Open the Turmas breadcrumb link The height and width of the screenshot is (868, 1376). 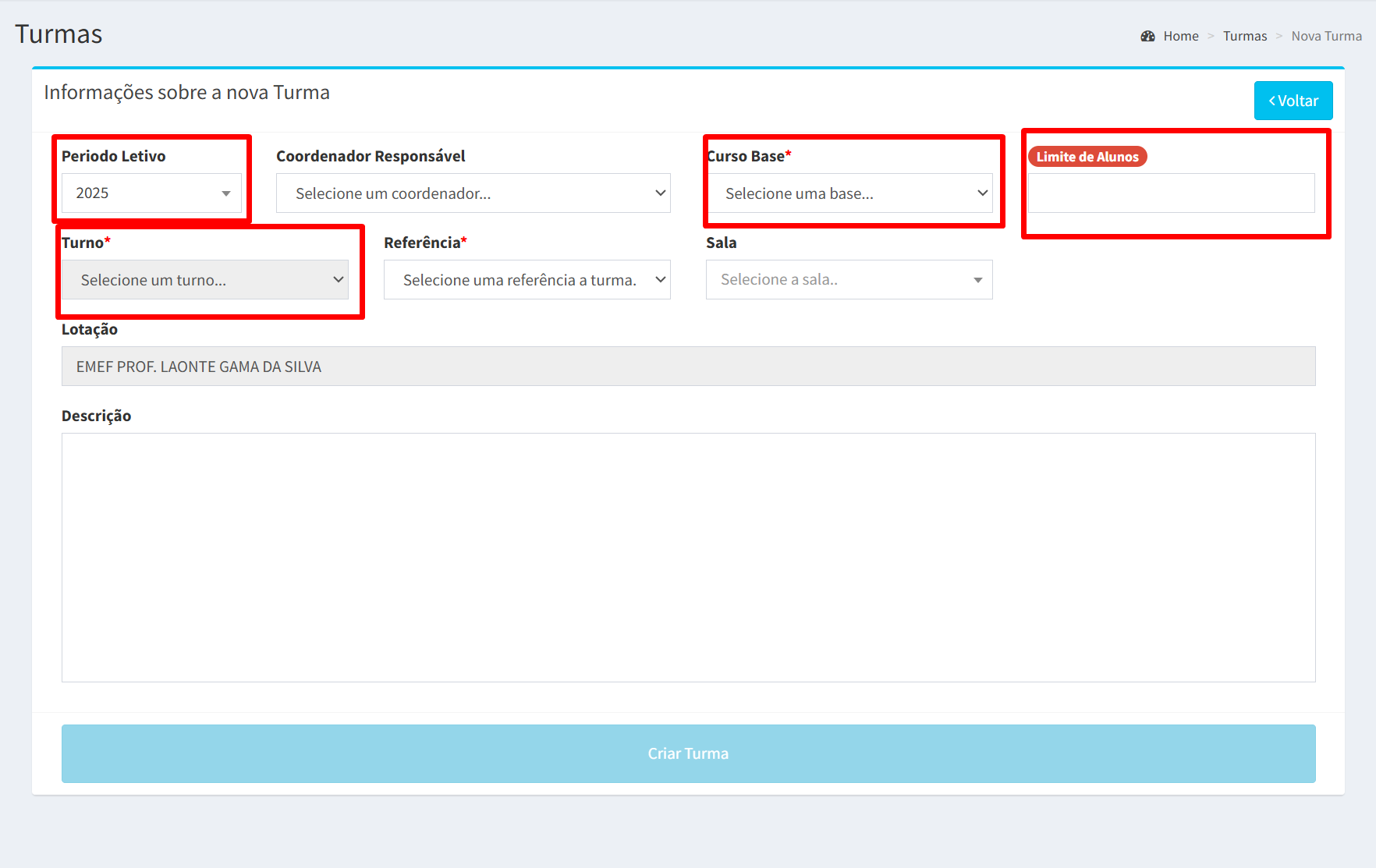point(1245,36)
